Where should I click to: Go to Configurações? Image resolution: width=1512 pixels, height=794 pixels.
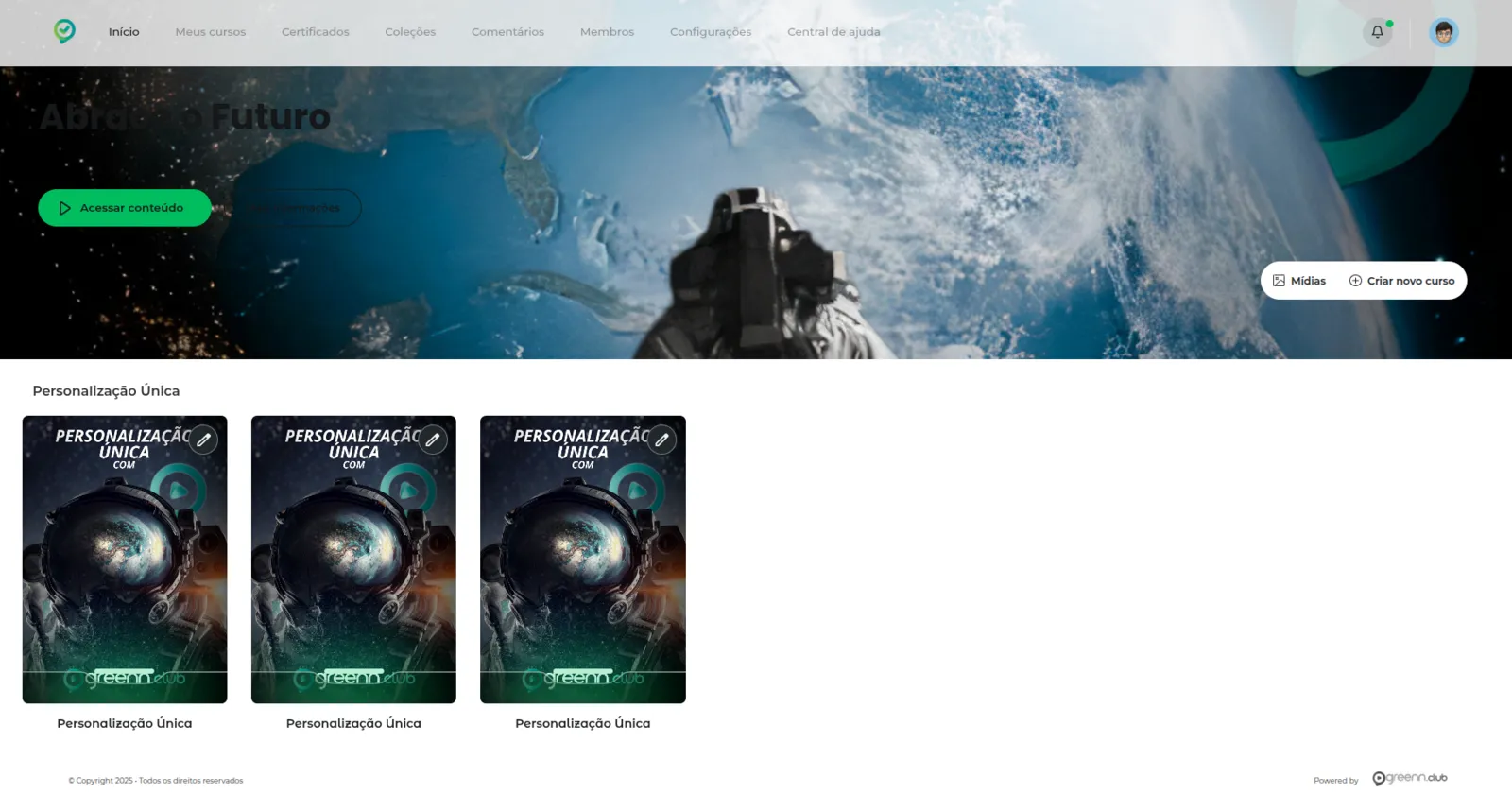[x=711, y=32]
